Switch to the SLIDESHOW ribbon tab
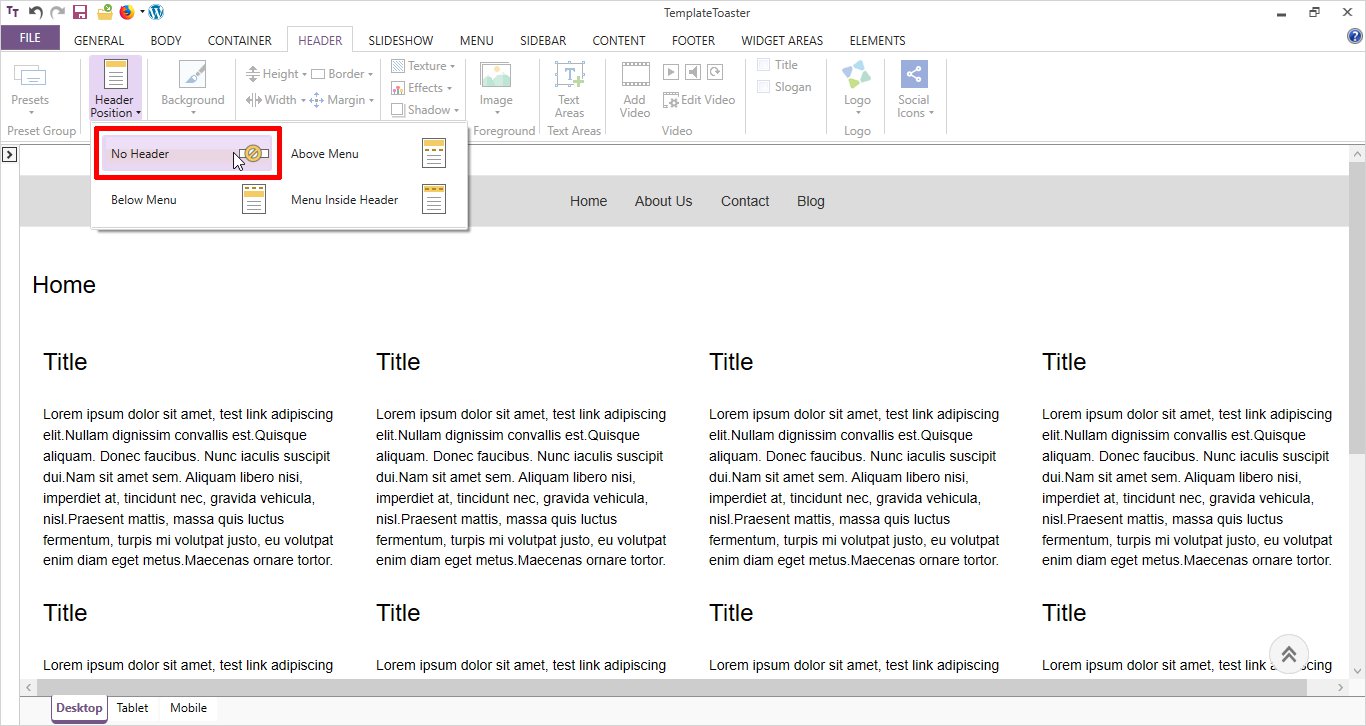This screenshot has height=726, width=1366. tap(400, 41)
